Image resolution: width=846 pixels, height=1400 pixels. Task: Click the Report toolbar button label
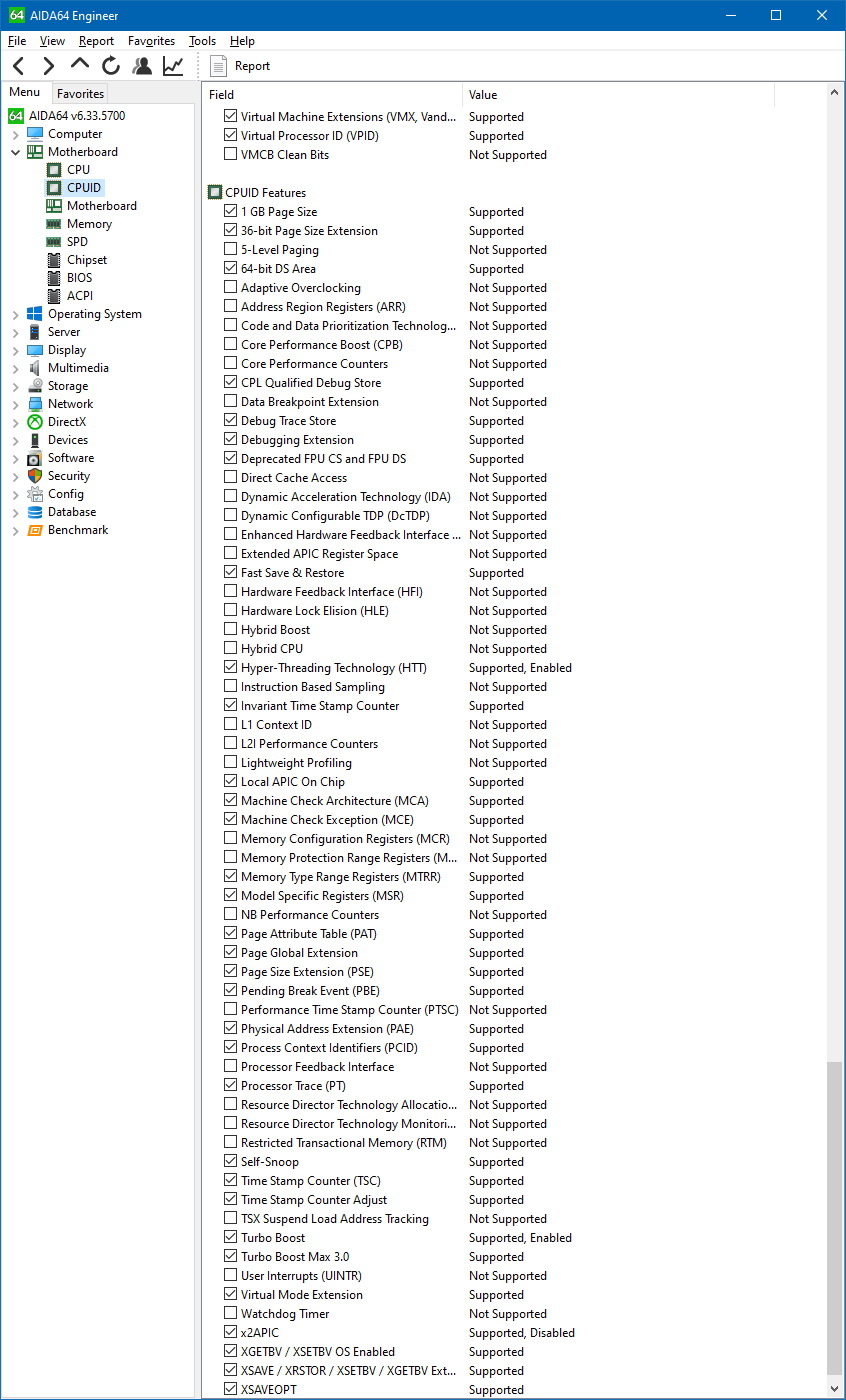[252, 66]
